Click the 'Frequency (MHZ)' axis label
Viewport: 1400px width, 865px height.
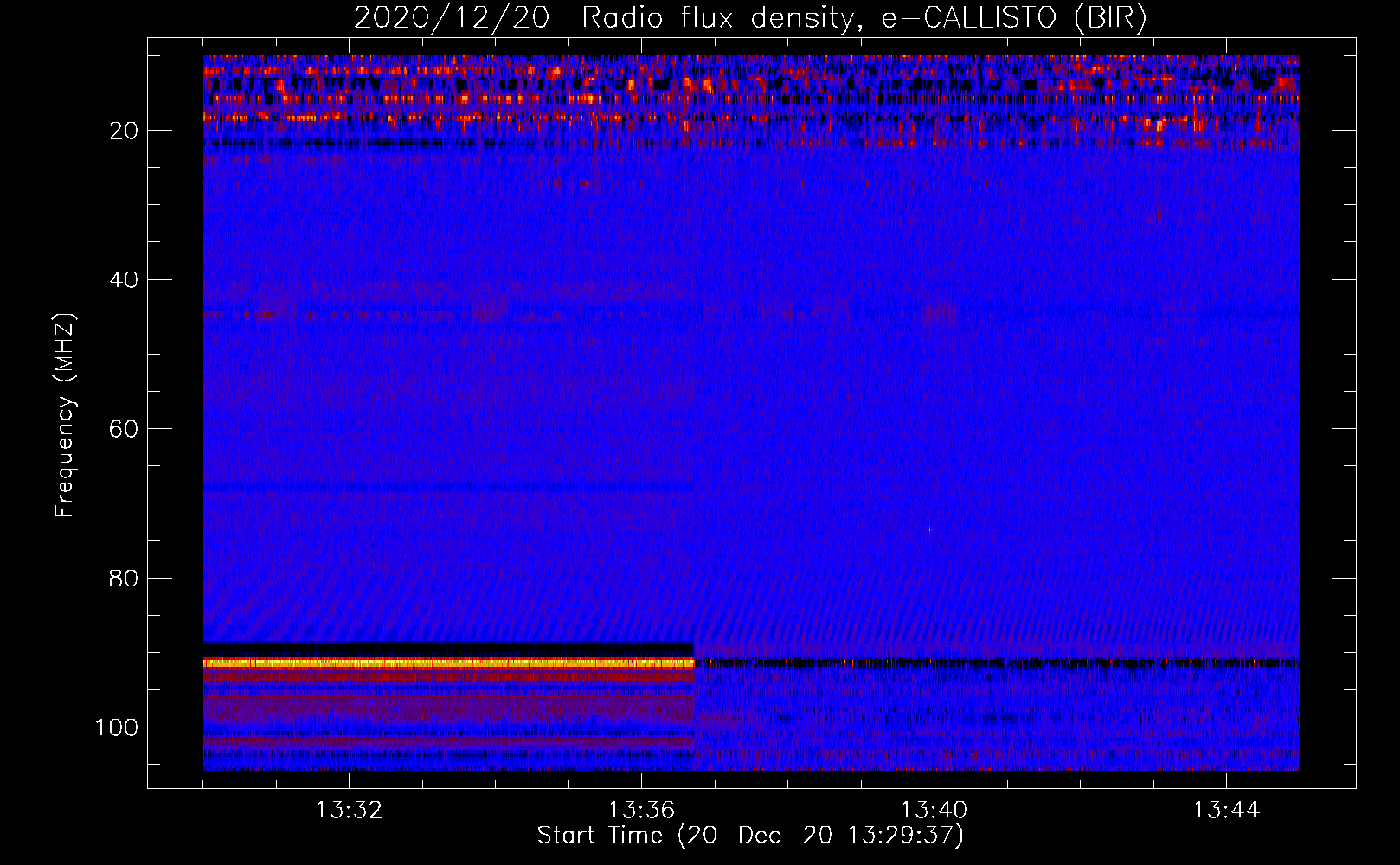(65, 415)
